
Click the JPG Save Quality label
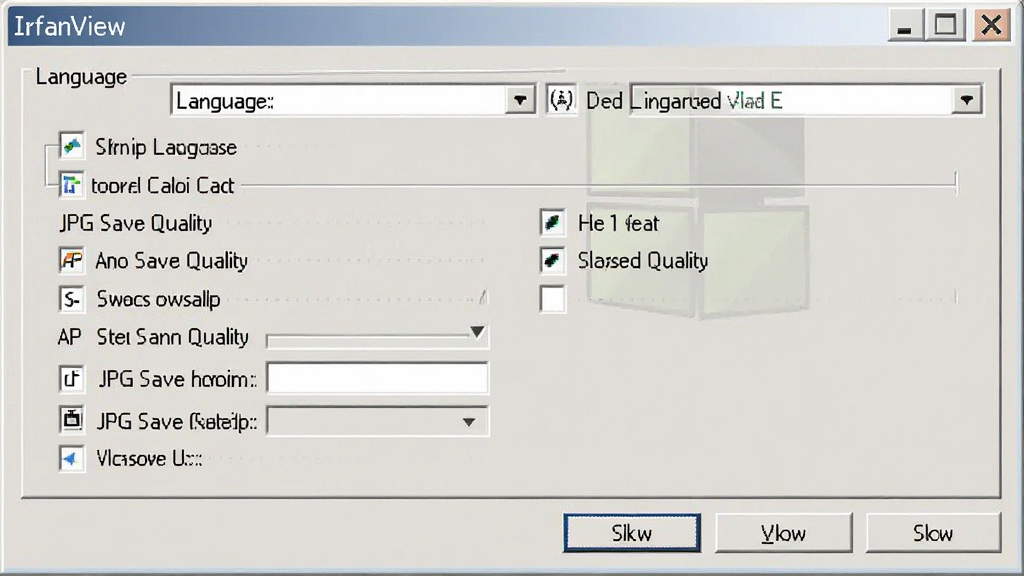[x=136, y=223]
